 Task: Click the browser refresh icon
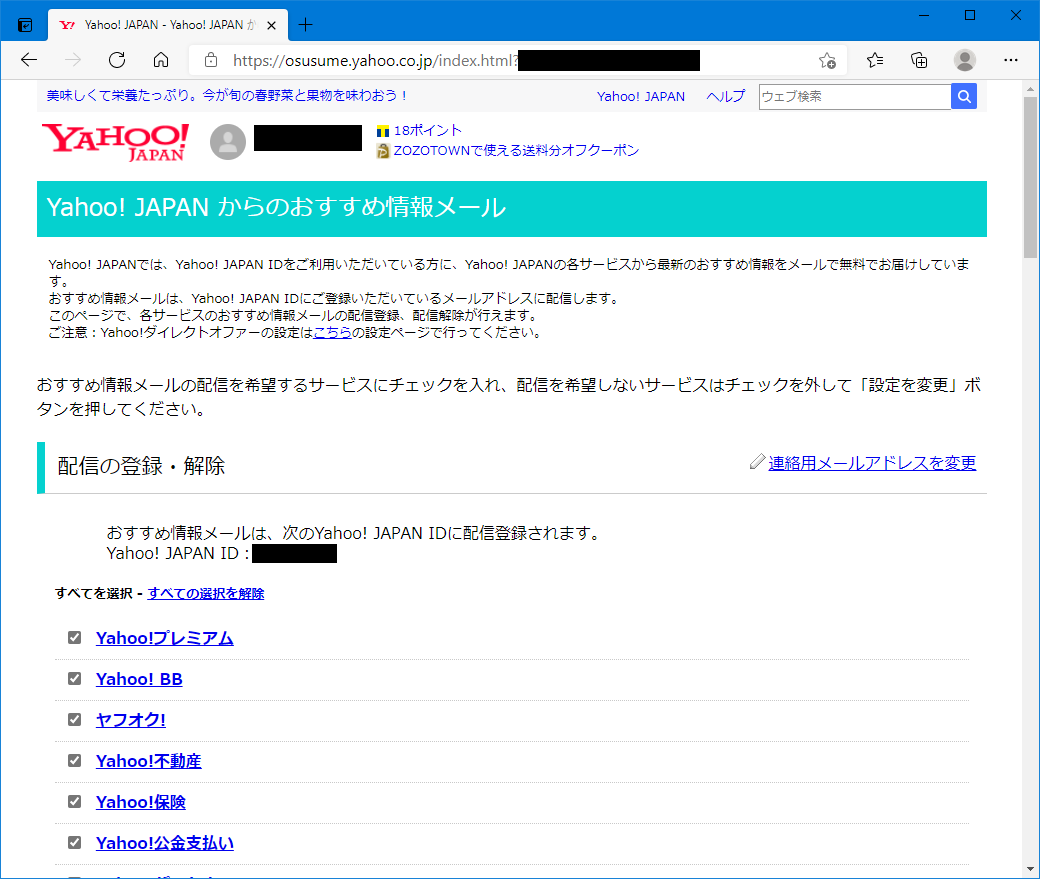pyautogui.click(x=117, y=60)
